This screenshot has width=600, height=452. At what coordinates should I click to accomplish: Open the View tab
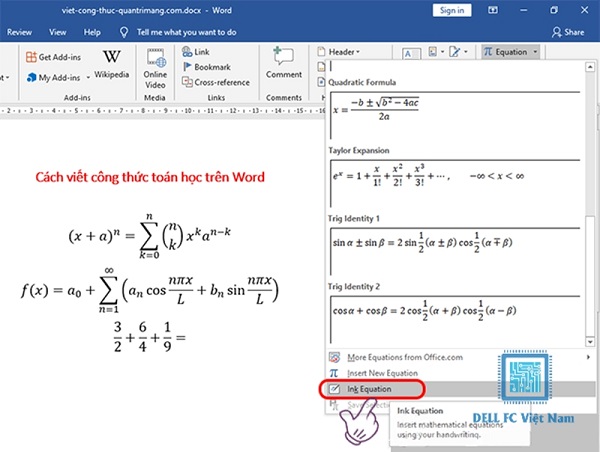(x=56, y=32)
